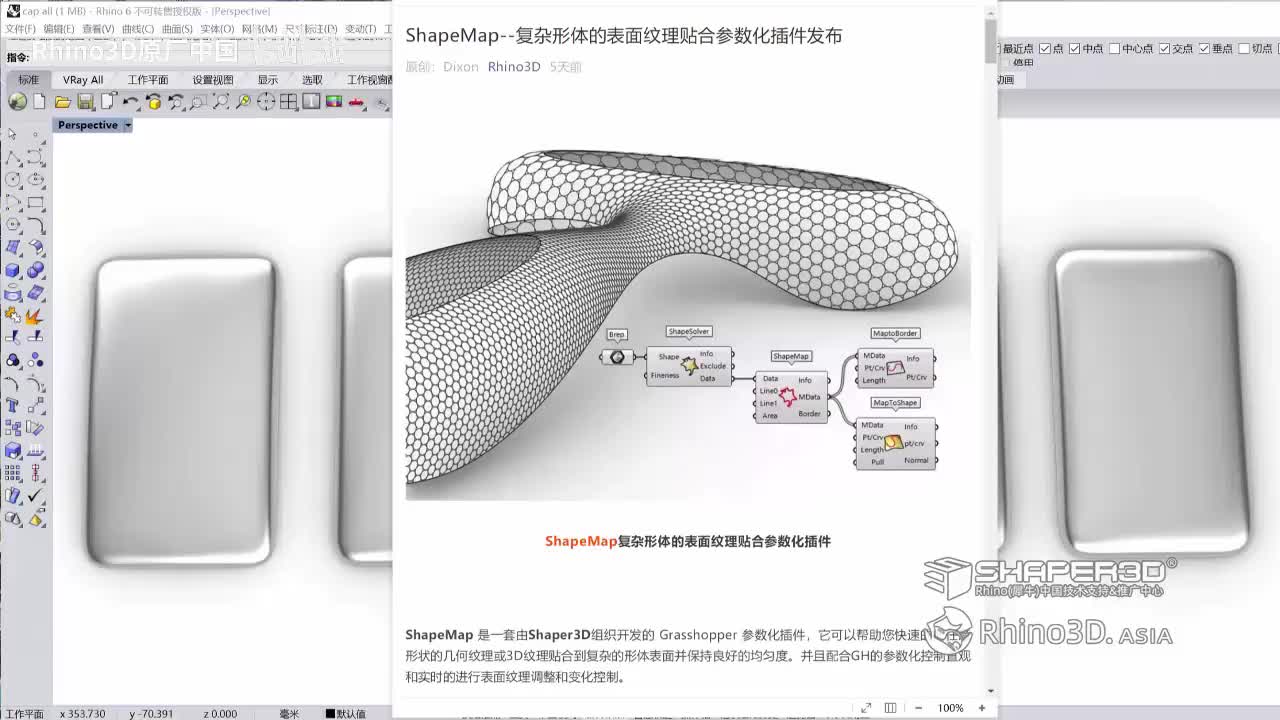Select the solid Box tool in left sidebar

tap(13, 270)
